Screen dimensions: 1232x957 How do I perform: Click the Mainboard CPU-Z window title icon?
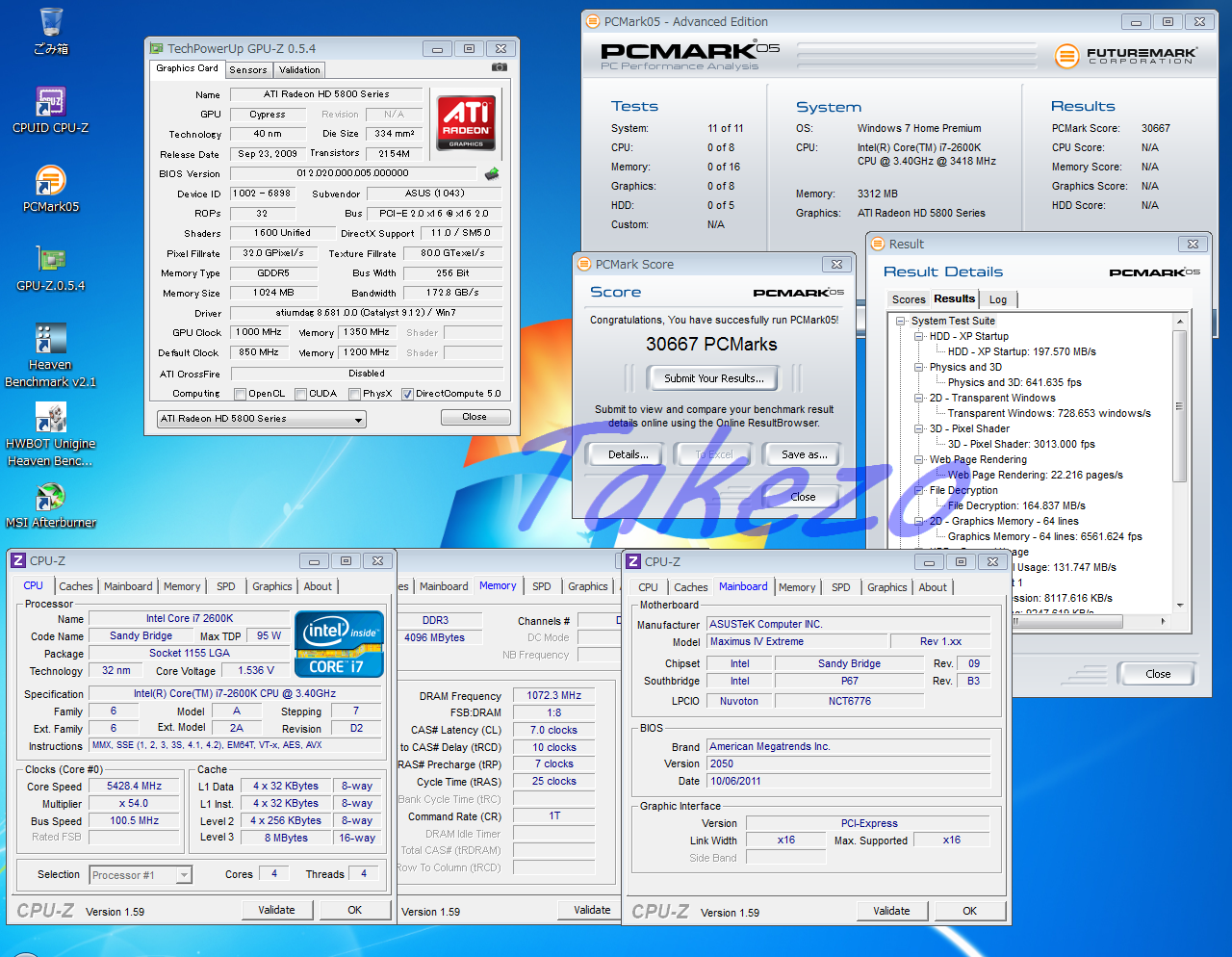[x=633, y=561]
